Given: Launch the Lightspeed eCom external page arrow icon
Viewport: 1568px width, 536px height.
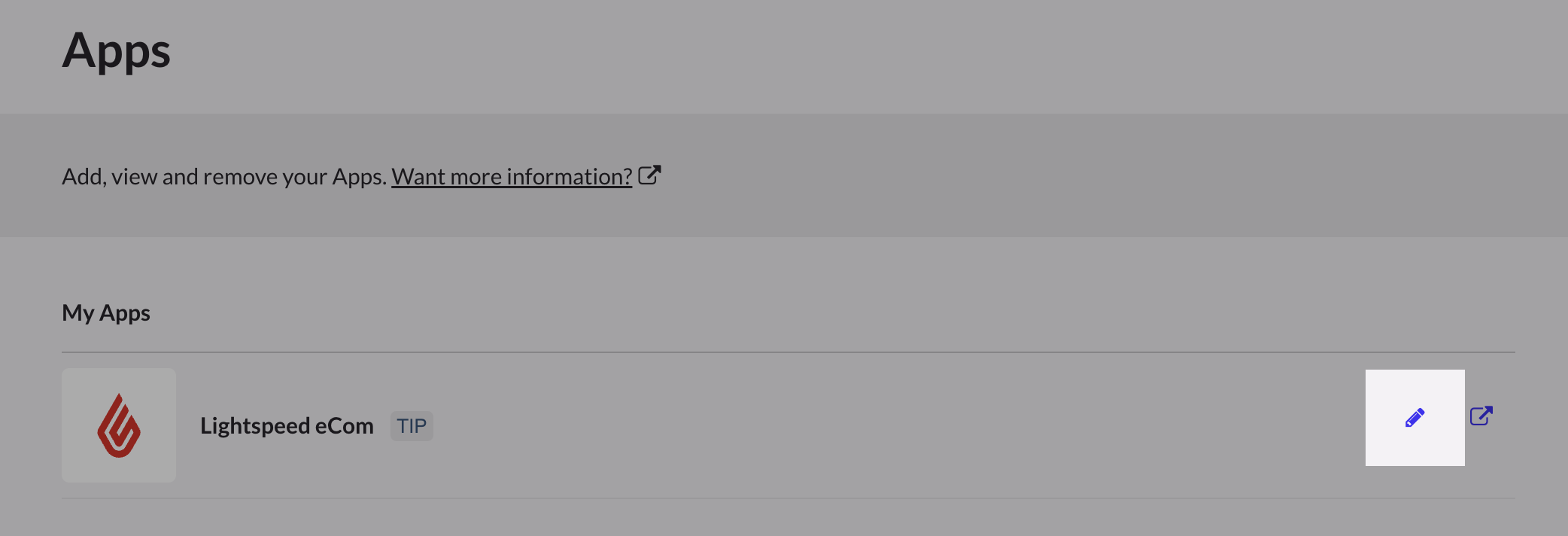Looking at the screenshot, I should click(1481, 416).
